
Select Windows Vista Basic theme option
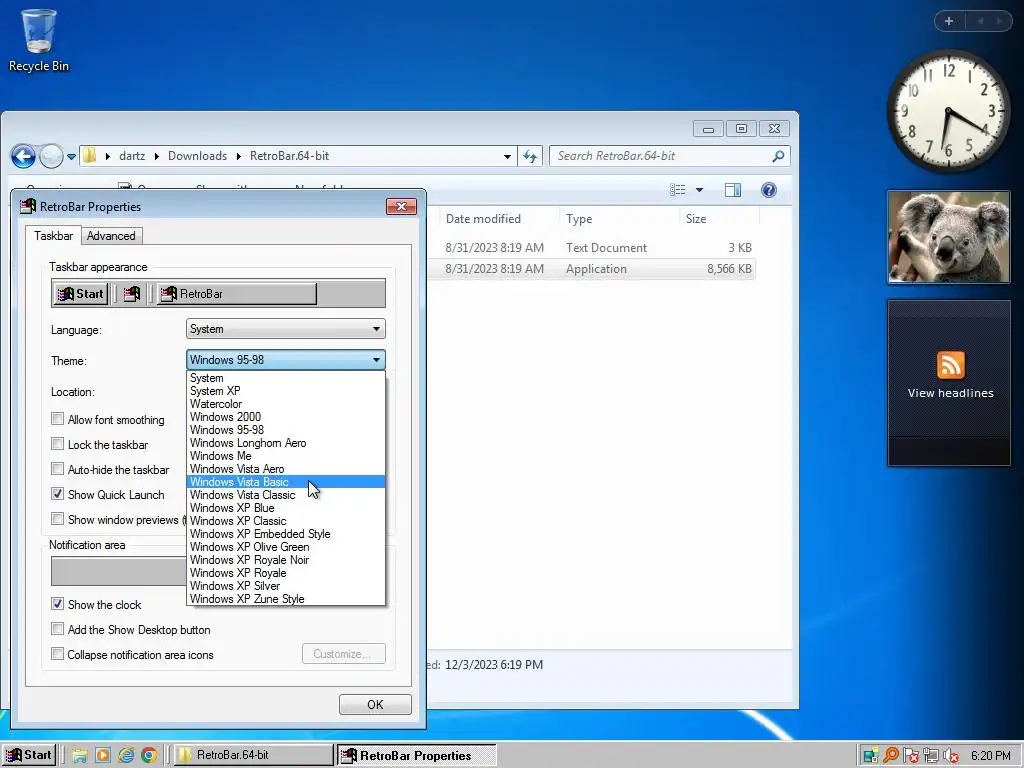285,482
